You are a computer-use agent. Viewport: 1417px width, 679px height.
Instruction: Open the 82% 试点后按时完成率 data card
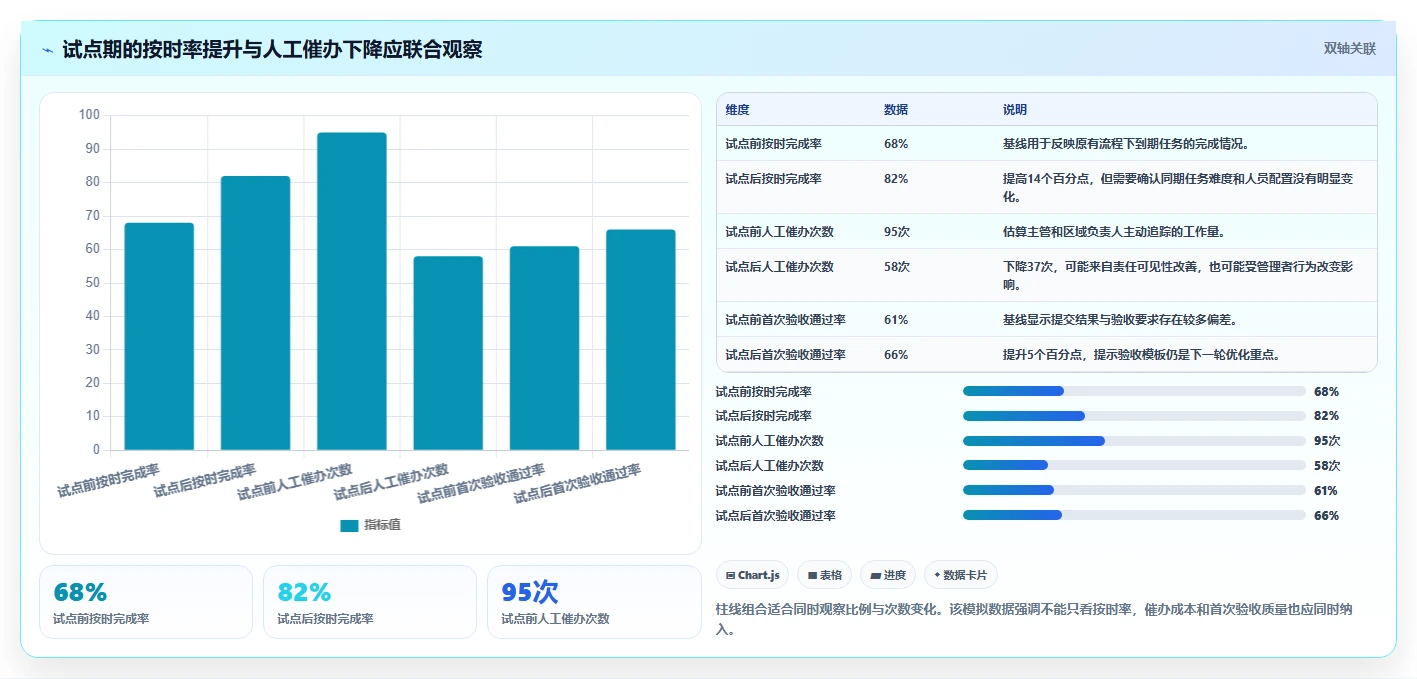[x=370, y=602]
